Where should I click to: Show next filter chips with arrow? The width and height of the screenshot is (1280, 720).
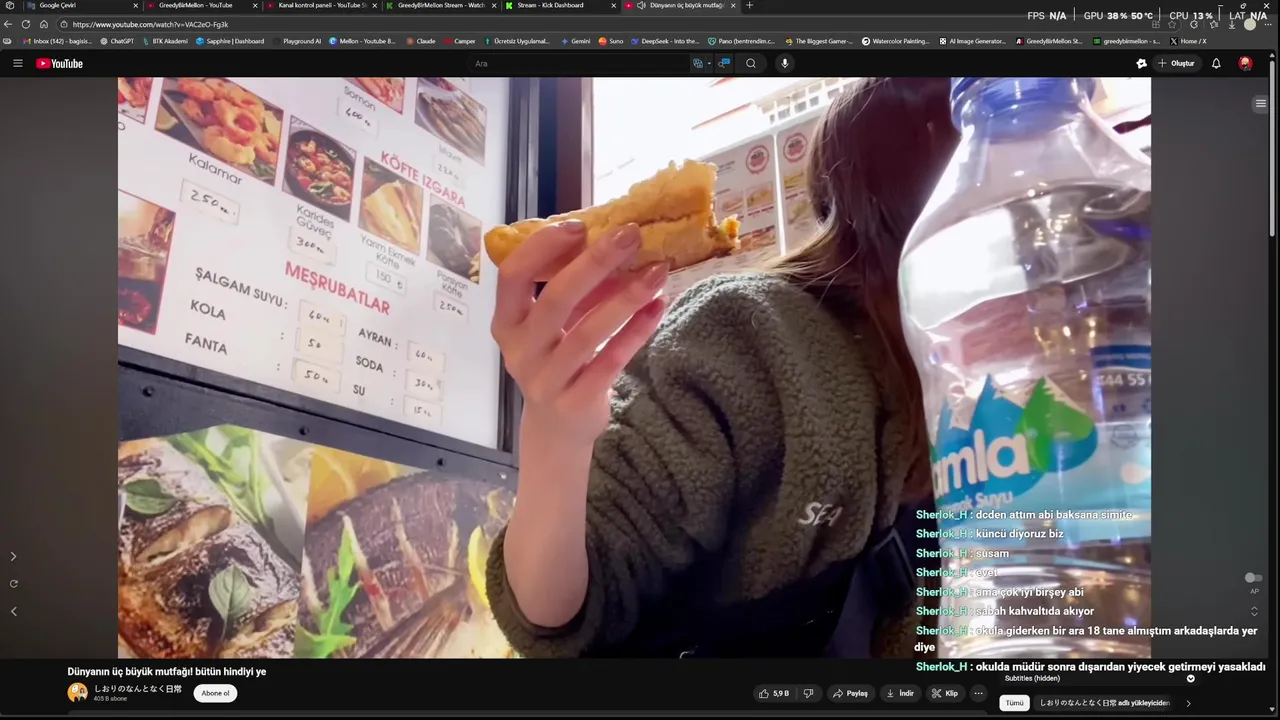point(1188,703)
